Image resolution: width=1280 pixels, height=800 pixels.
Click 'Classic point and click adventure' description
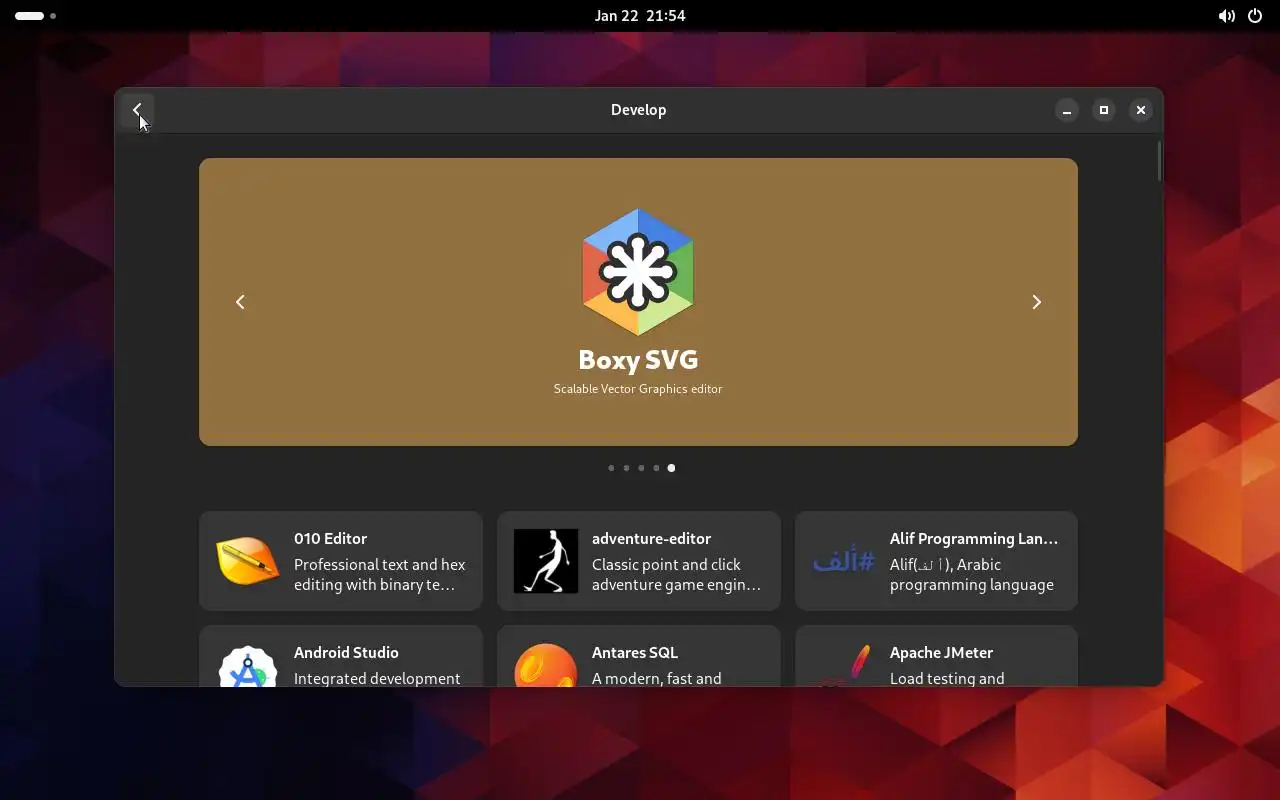[677, 575]
